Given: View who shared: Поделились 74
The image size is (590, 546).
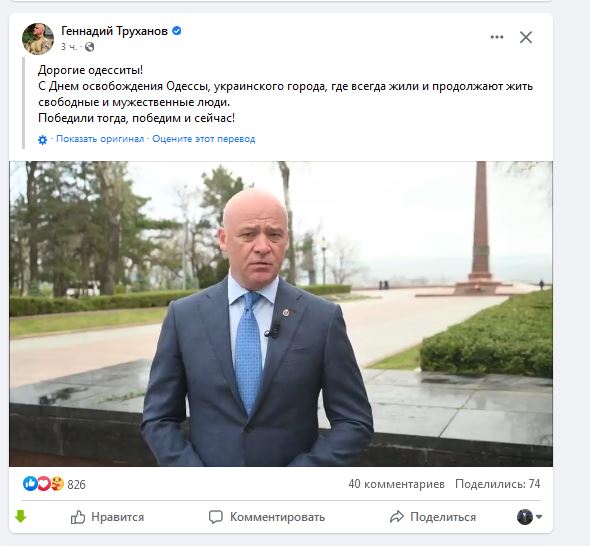Looking at the screenshot, I should tap(497, 484).
